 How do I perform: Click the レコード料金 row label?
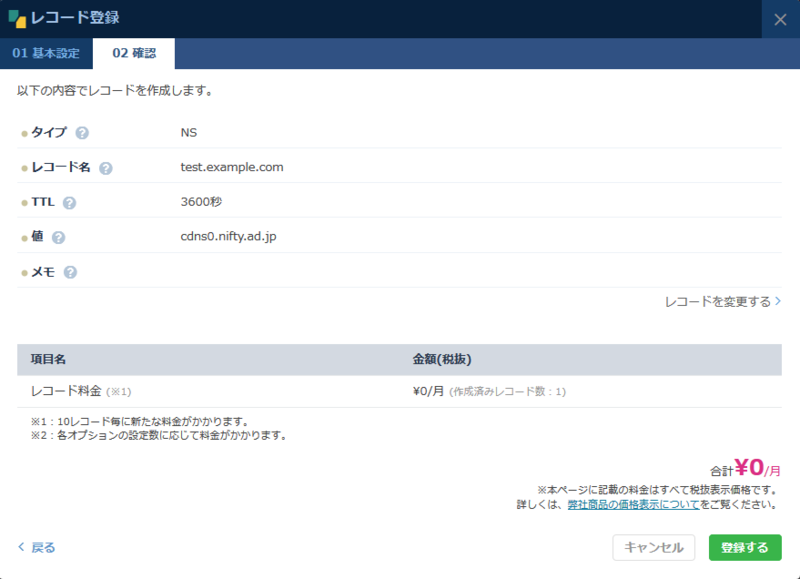click(x=66, y=391)
